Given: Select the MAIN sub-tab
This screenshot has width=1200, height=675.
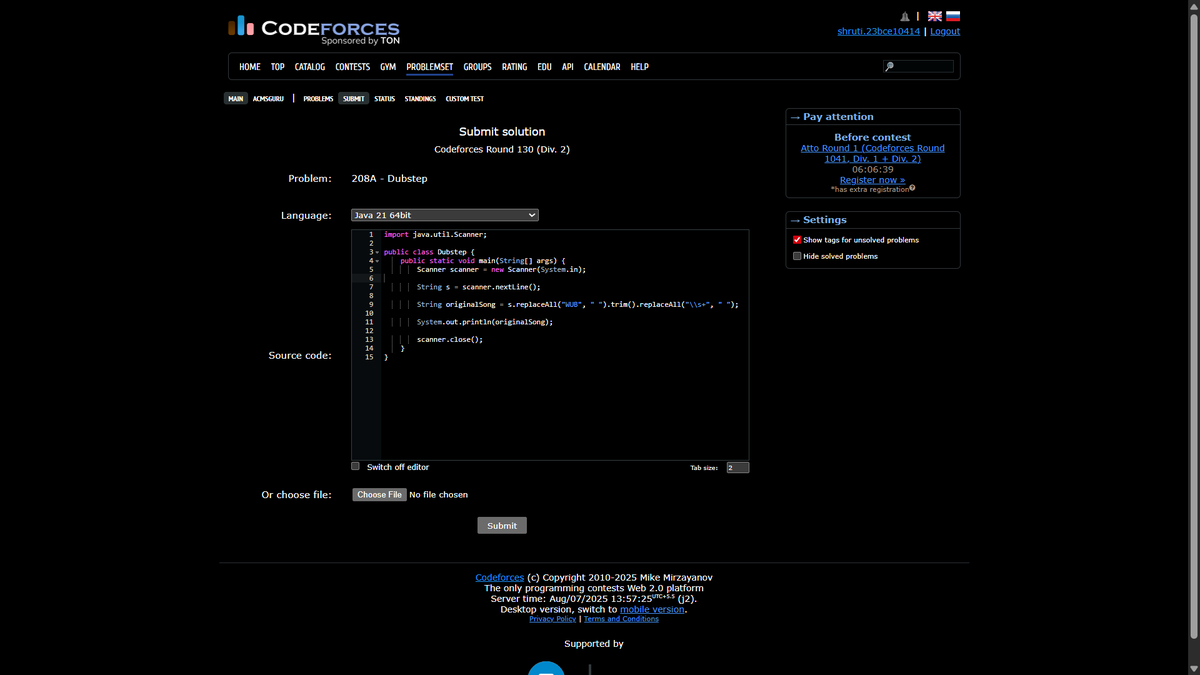Looking at the screenshot, I should (x=236, y=99).
